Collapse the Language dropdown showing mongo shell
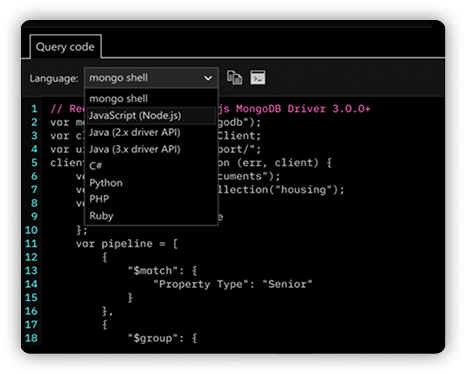Viewport: 466px width, 374px height. 151,78
